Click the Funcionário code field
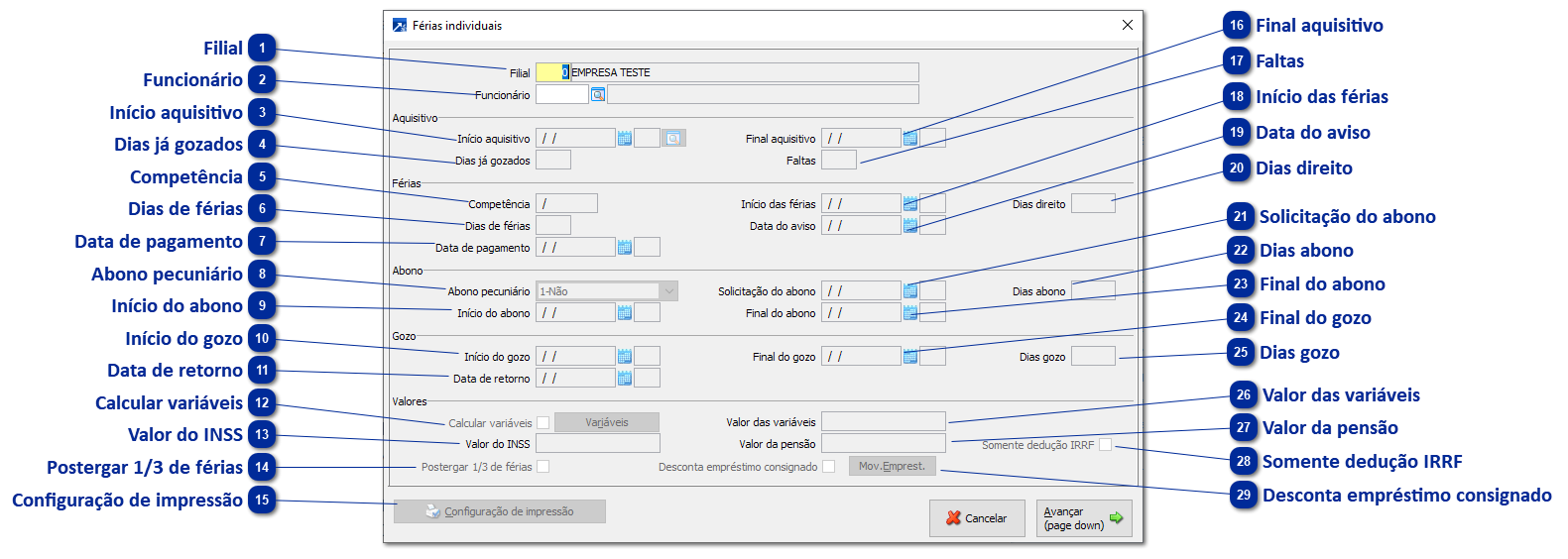 click(x=561, y=94)
